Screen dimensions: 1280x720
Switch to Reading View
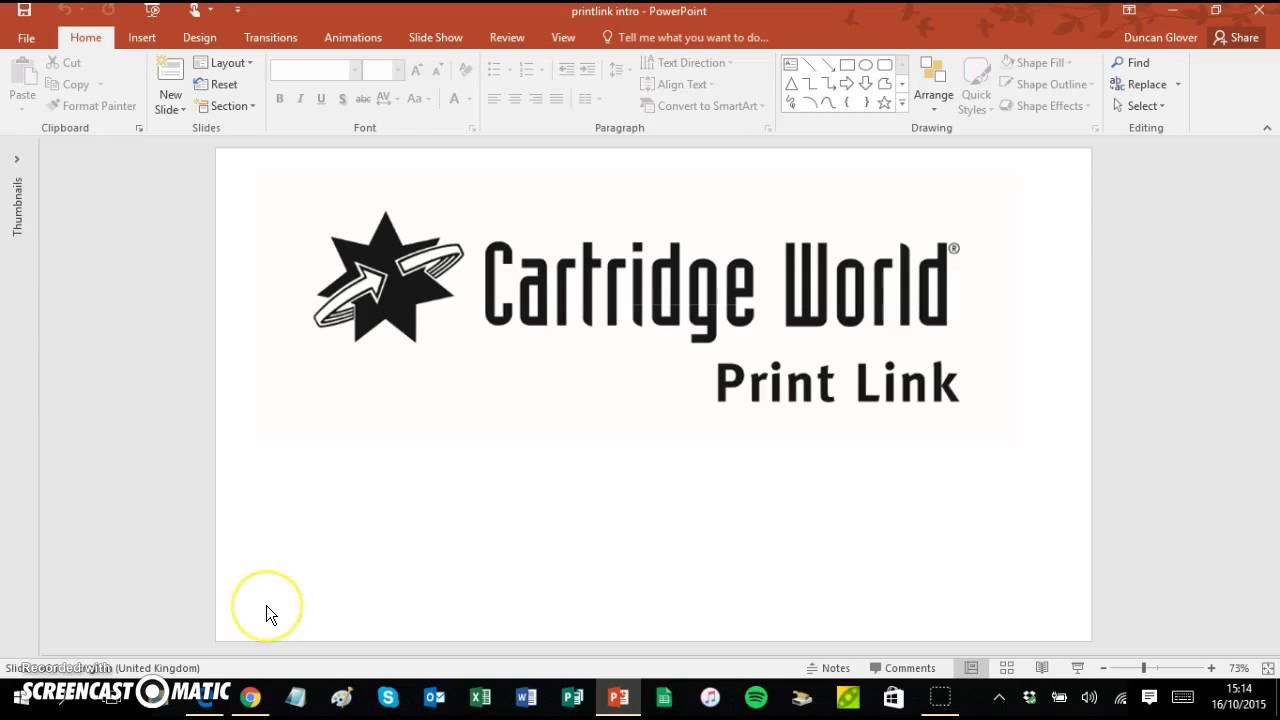coord(1042,668)
